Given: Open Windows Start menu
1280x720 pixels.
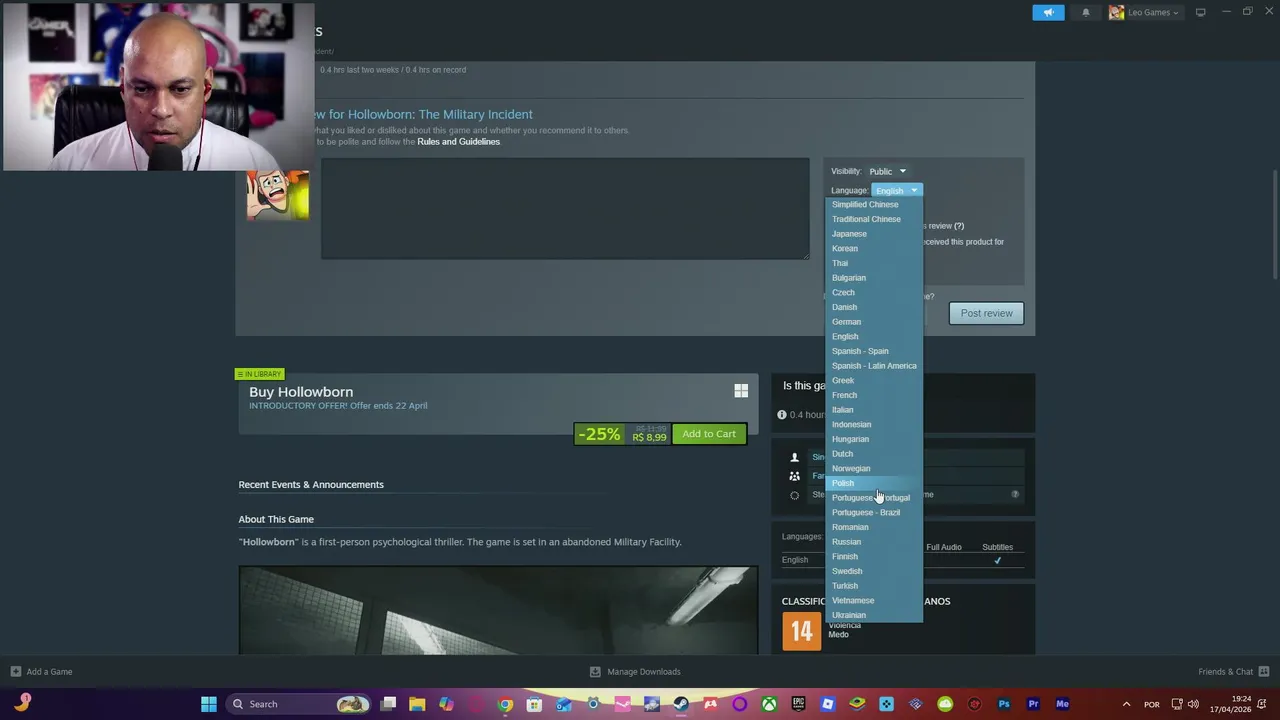Looking at the screenshot, I should (209, 704).
